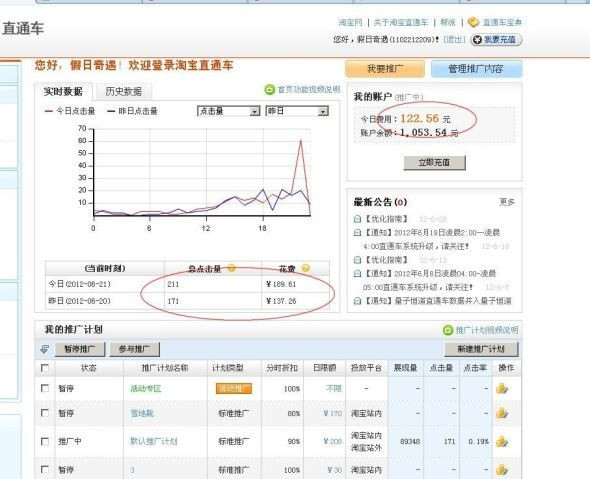Click the action icon for plan 3 row

point(502,470)
